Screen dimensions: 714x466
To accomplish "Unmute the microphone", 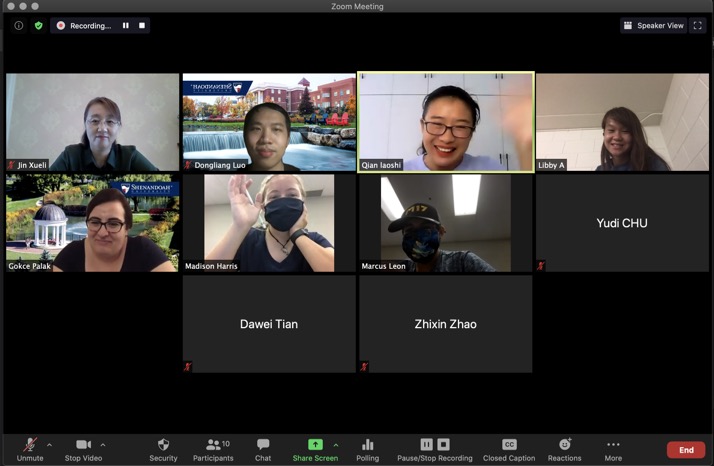I will pos(30,450).
